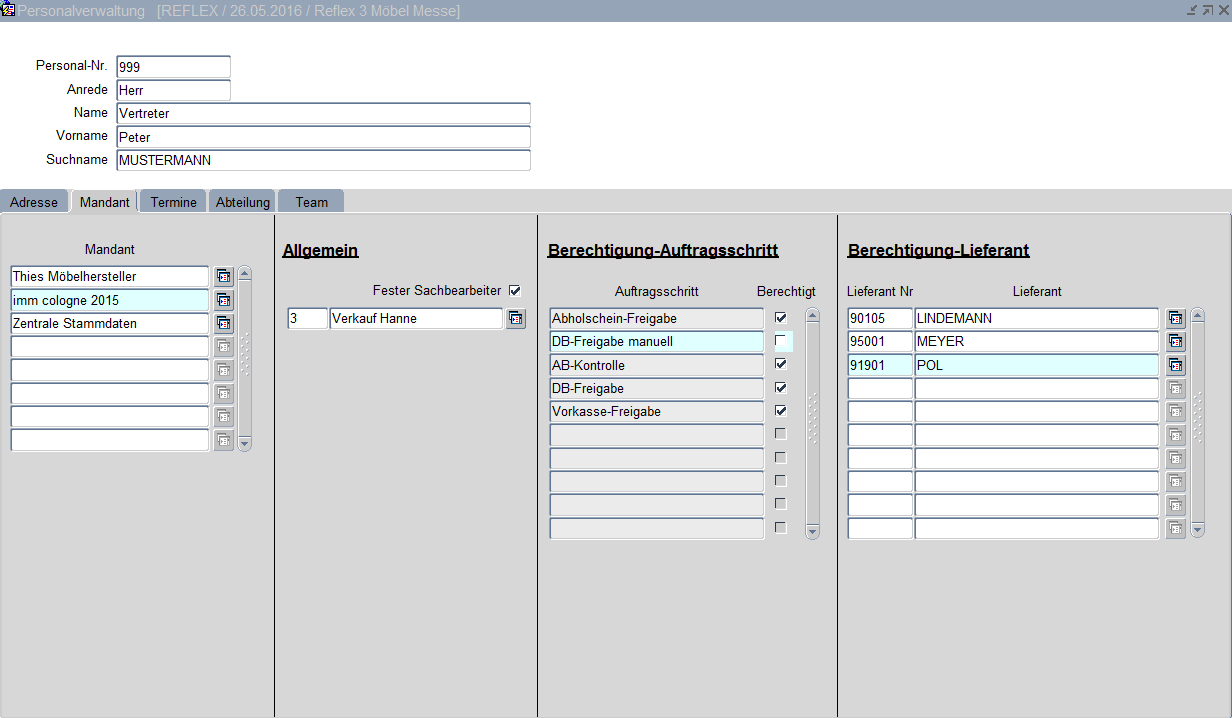Click lookup icon for supplier POL
1232x718 pixels.
(1175, 365)
